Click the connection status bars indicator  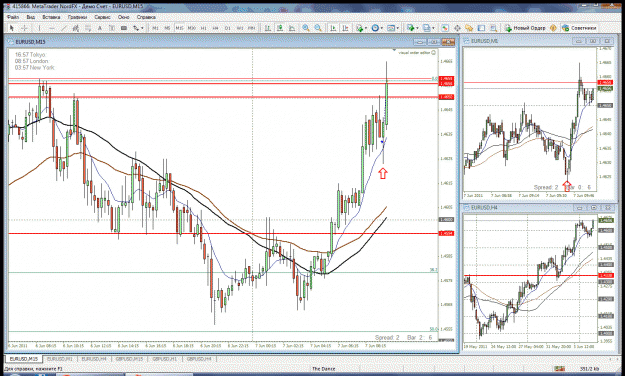click(x=560, y=369)
